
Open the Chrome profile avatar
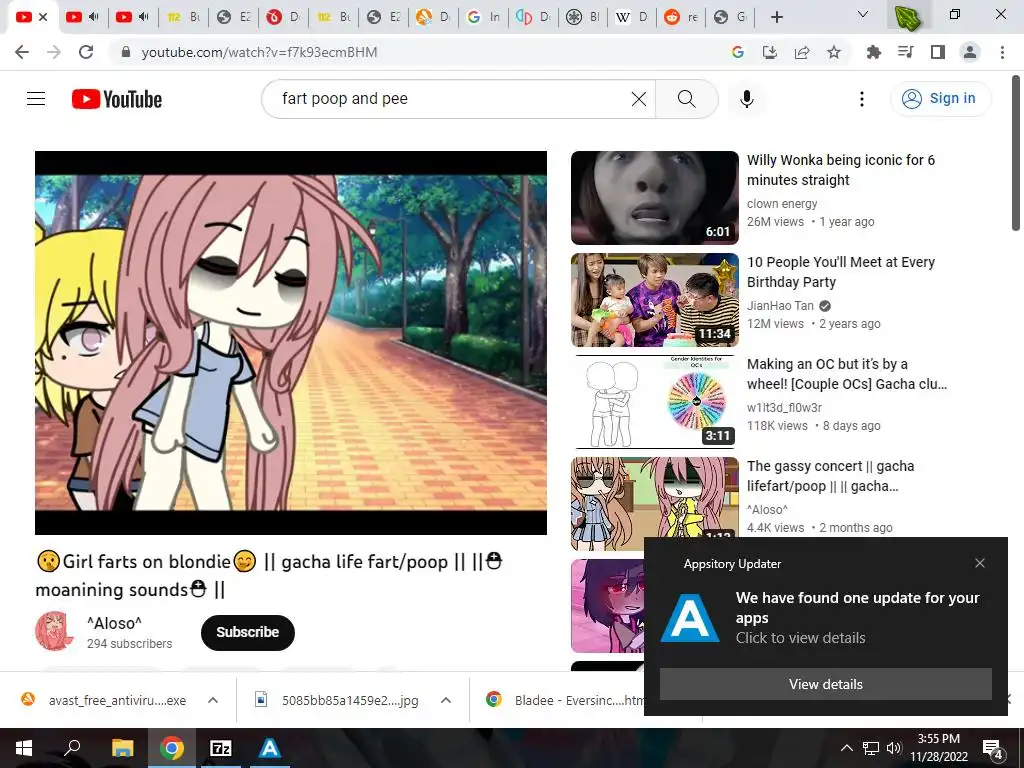(x=970, y=52)
